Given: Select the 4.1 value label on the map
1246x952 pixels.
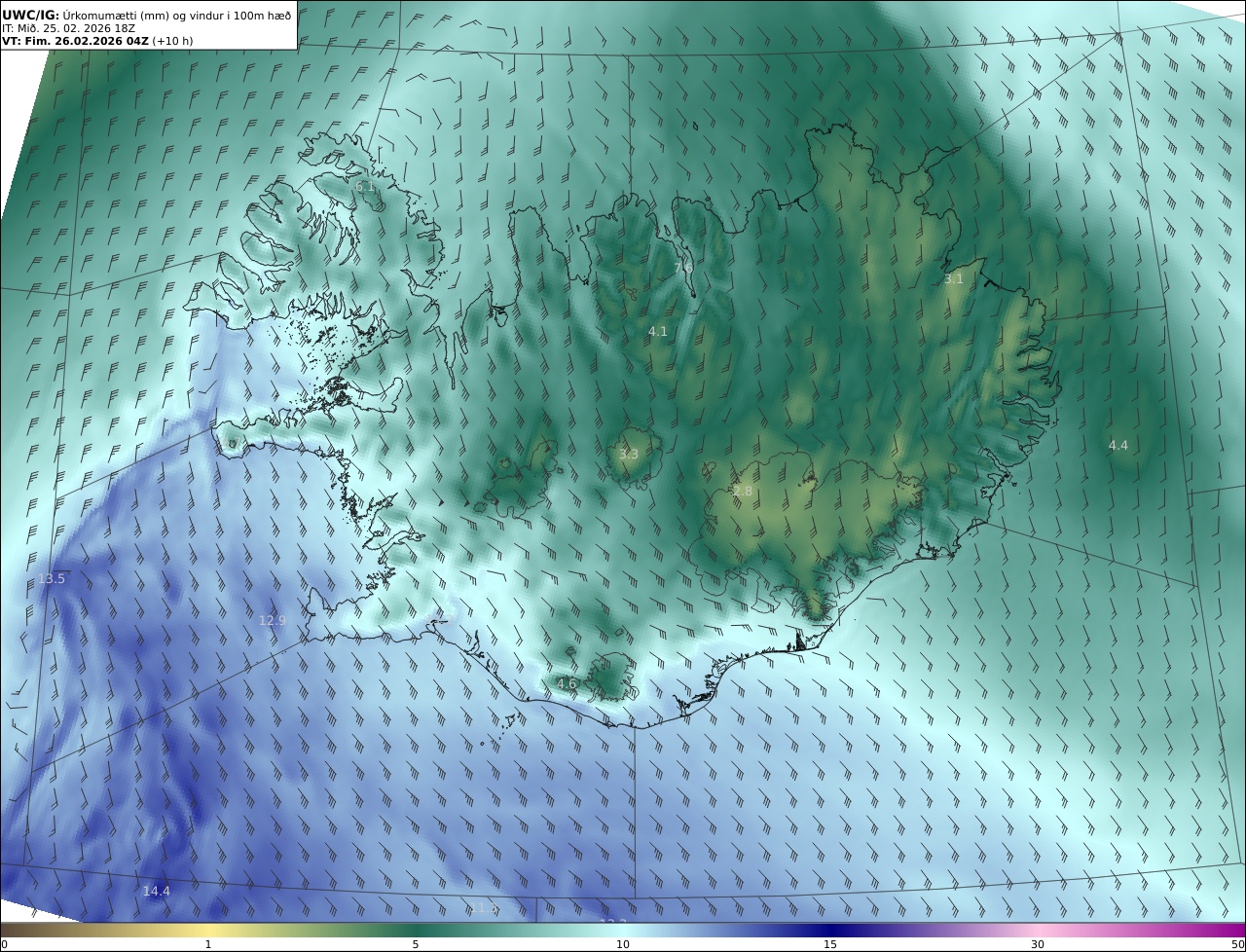Looking at the screenshot, I should 658,332.
